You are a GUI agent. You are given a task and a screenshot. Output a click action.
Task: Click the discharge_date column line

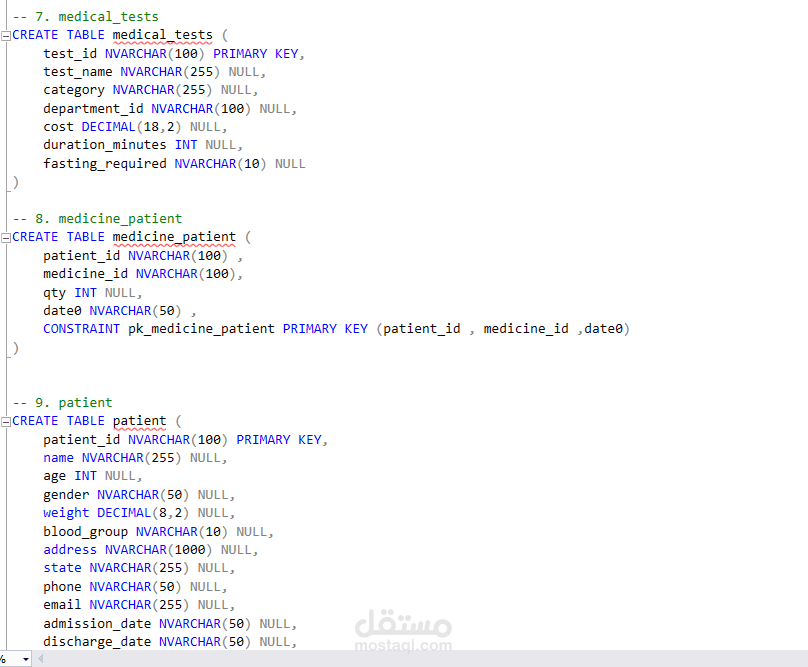point(170,642)
